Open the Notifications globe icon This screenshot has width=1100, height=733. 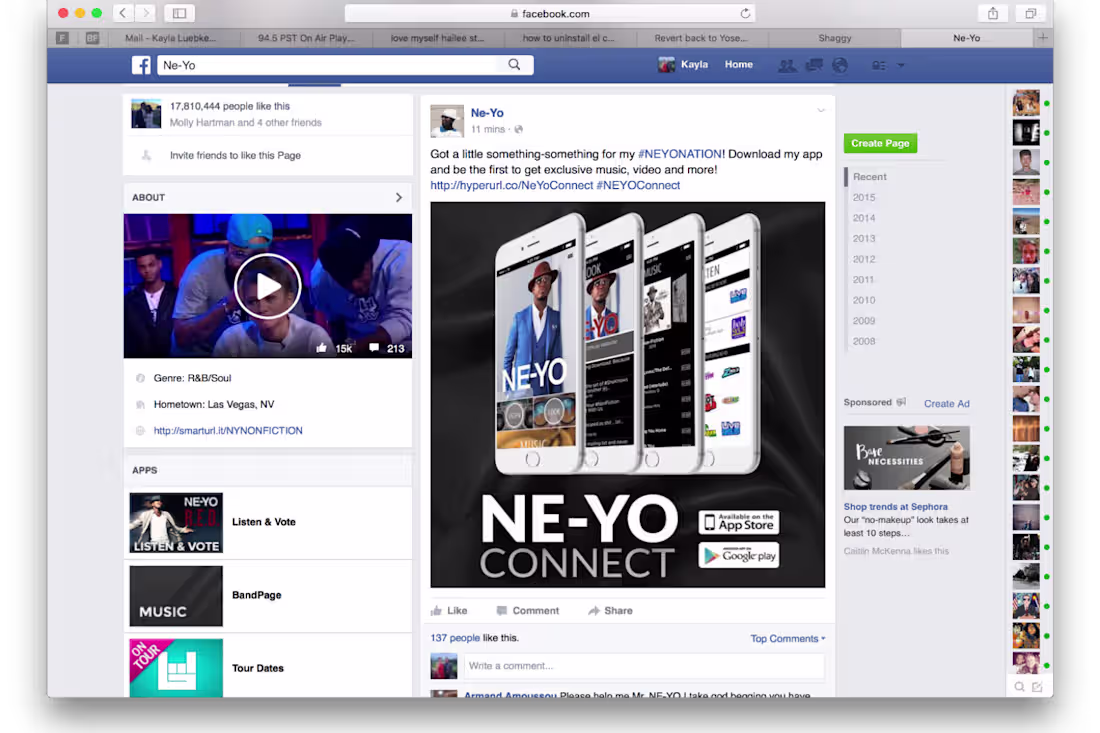(x=840, y=65)
